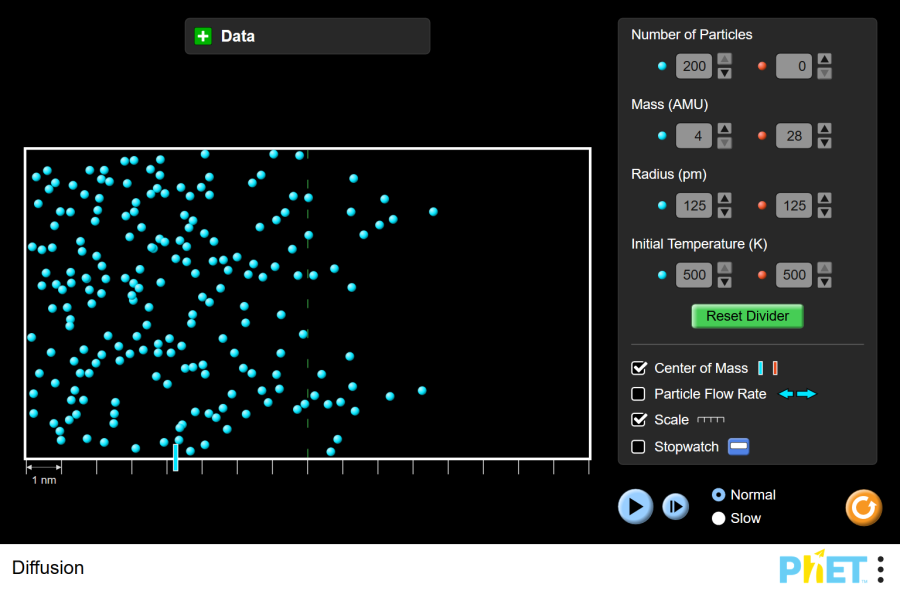
Task: Uncheck the Center of Mass checkbox
Action: (x=639, y=368)
